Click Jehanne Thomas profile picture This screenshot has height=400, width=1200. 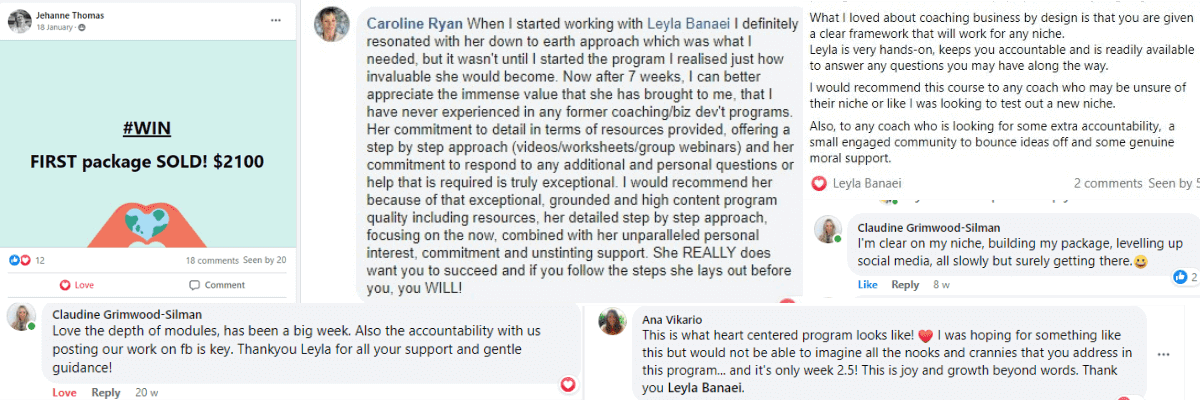pos(20,21)
